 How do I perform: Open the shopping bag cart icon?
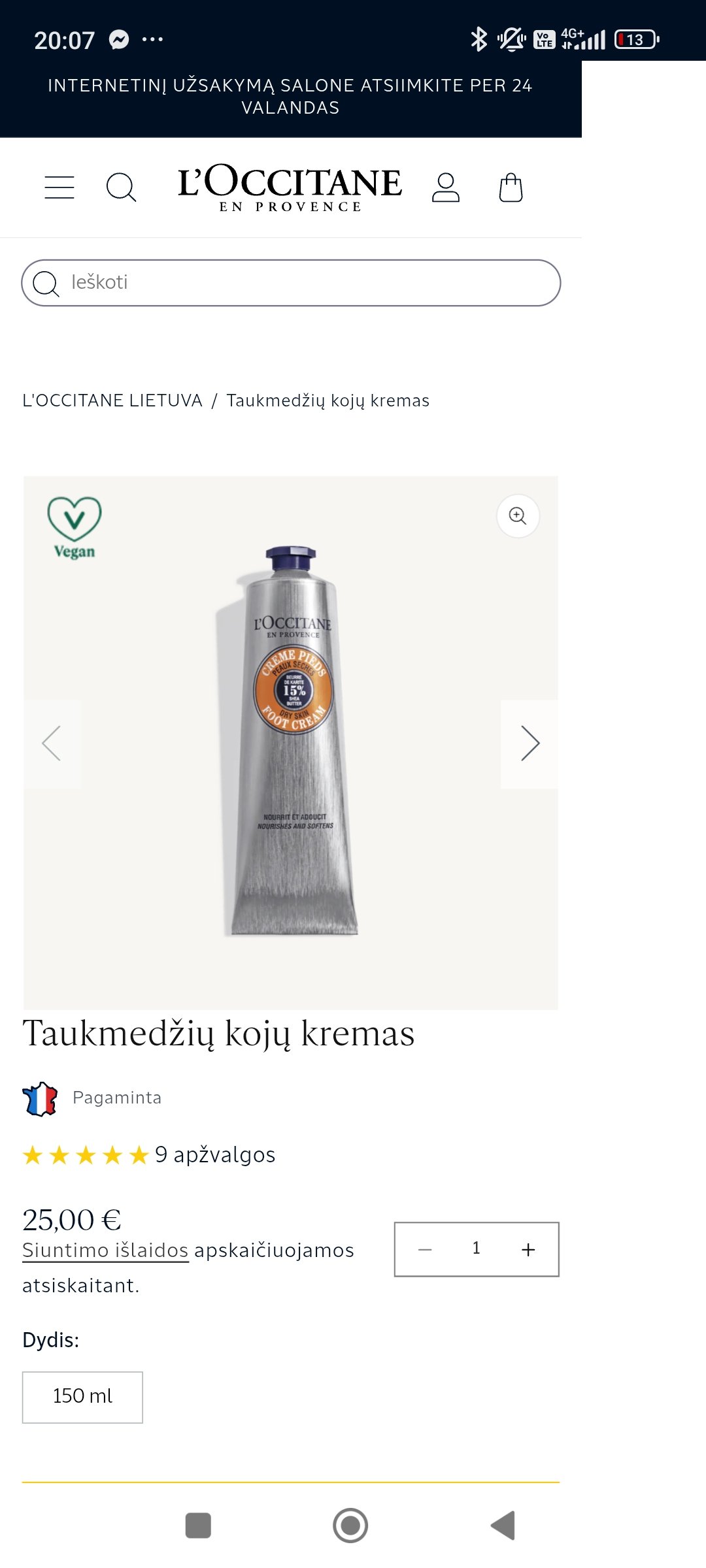tap(511, 188)
